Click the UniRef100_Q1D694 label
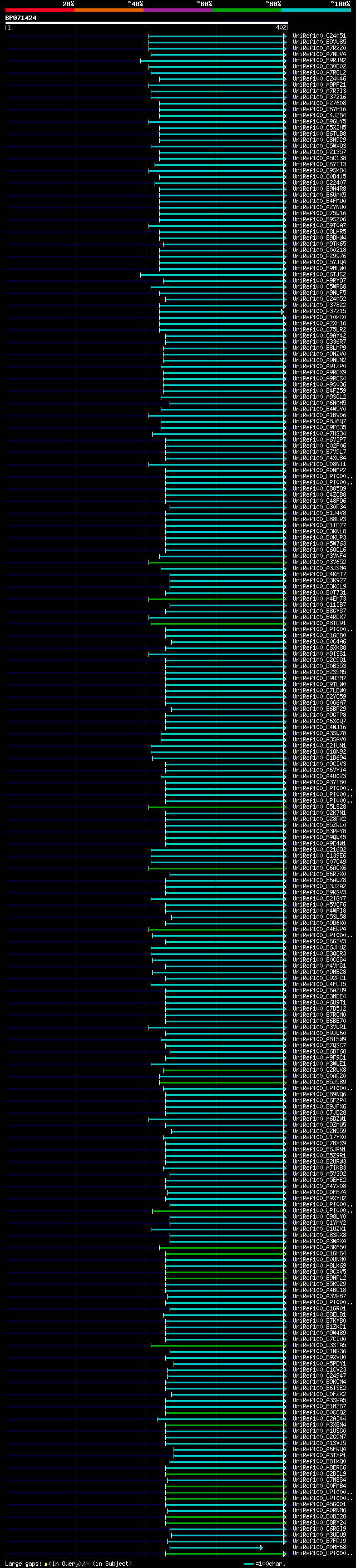Screen dimensions: 356x1568 click(x=319, y=758)
